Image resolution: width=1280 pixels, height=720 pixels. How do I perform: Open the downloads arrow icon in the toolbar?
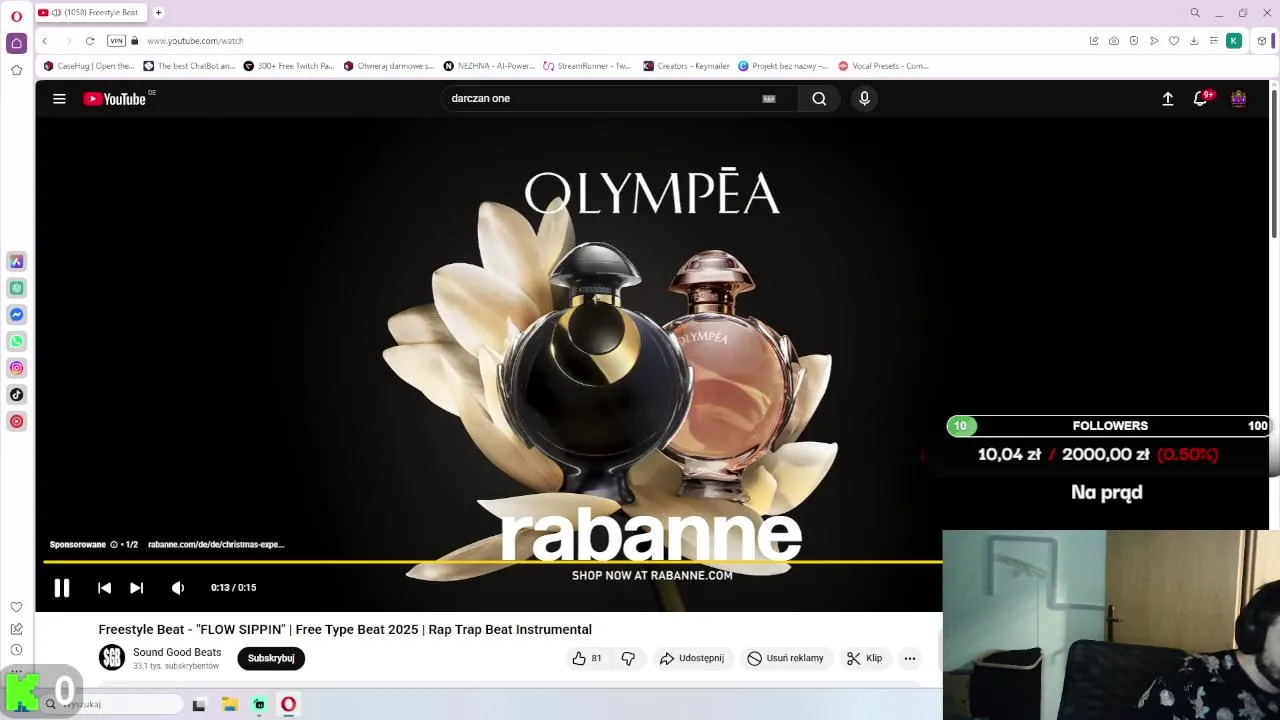coord(1194,41)
